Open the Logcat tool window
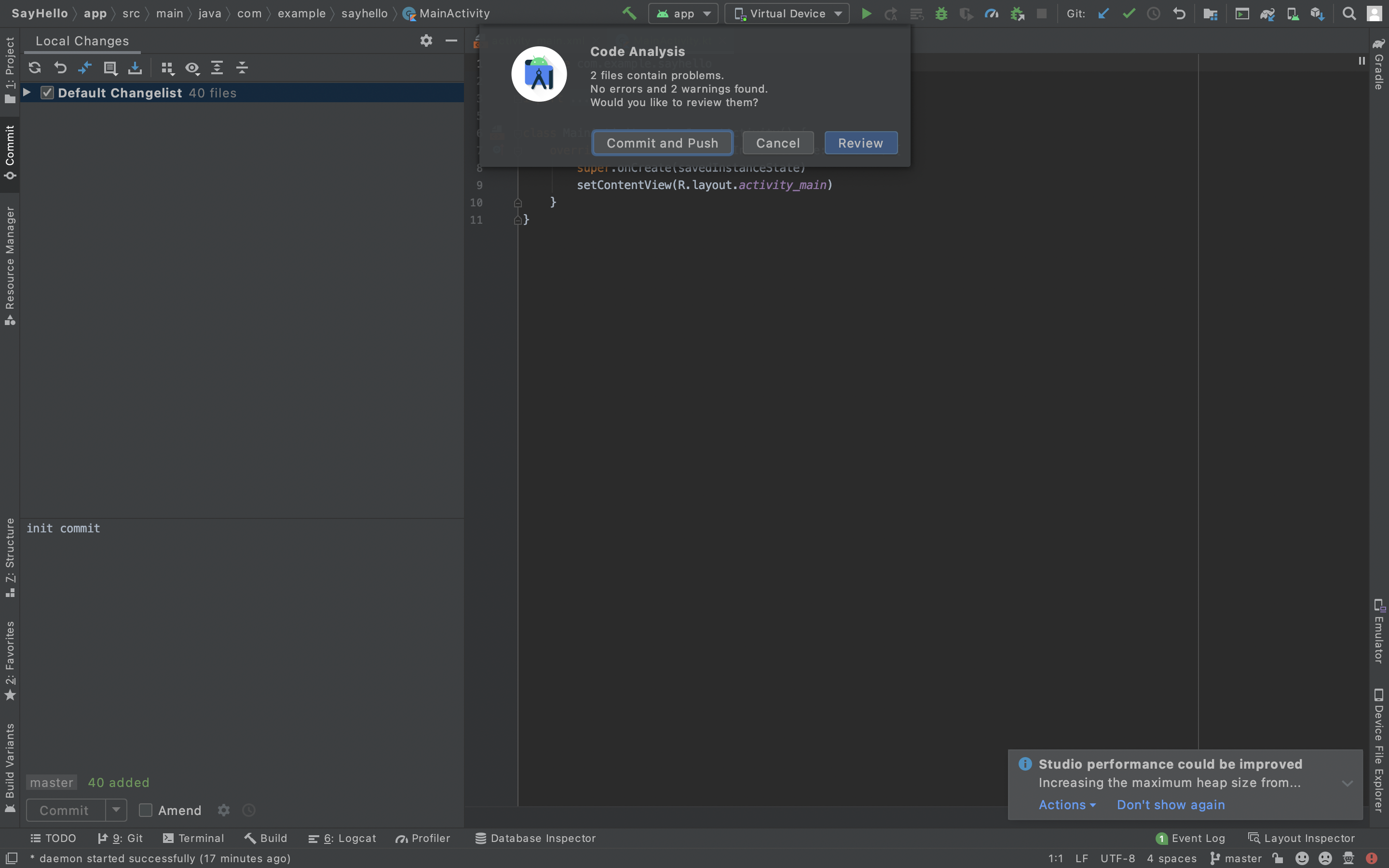 (x=342, y=838)
